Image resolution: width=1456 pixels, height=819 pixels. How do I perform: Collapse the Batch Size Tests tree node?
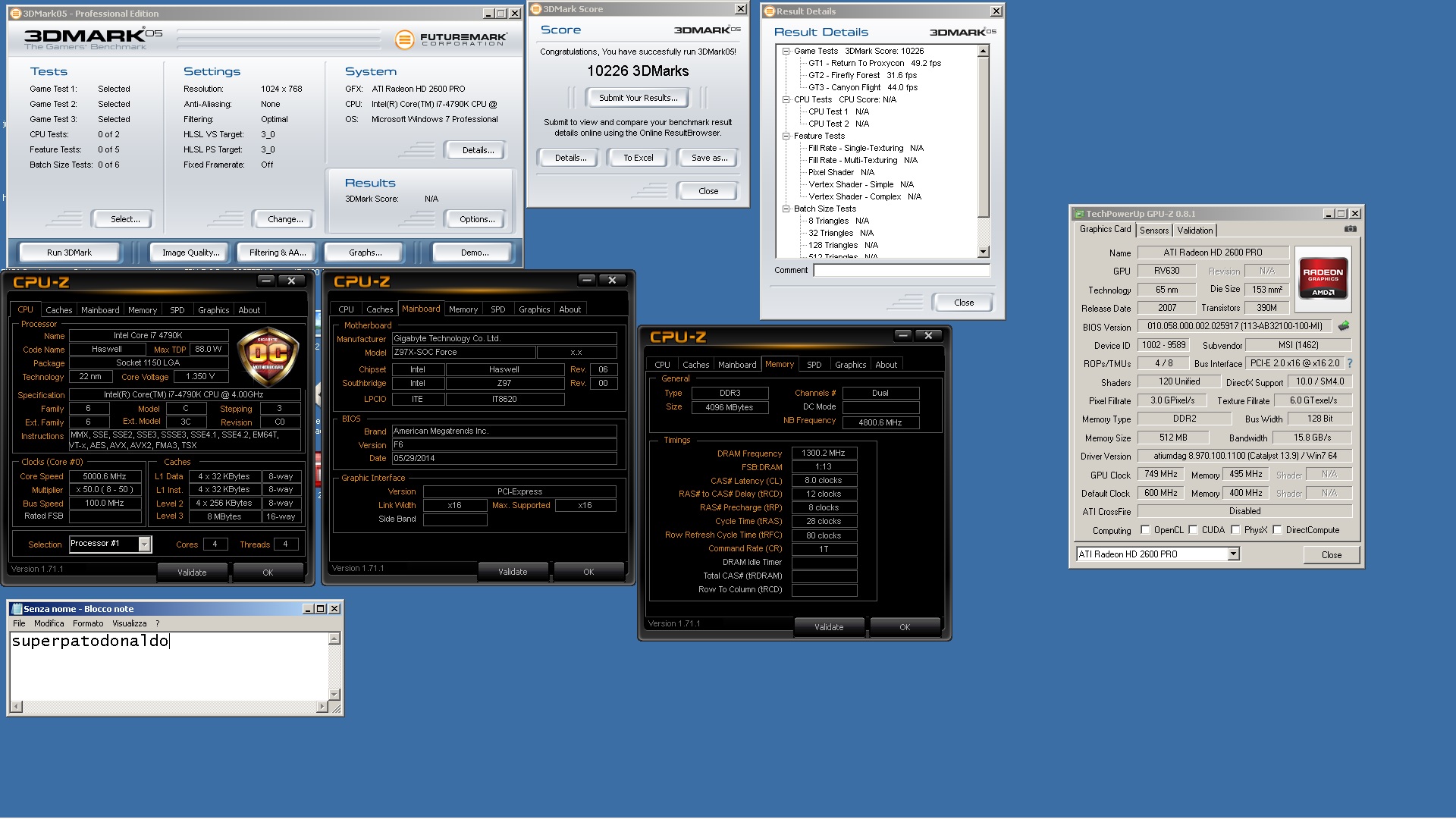click(x=786, y=209)
